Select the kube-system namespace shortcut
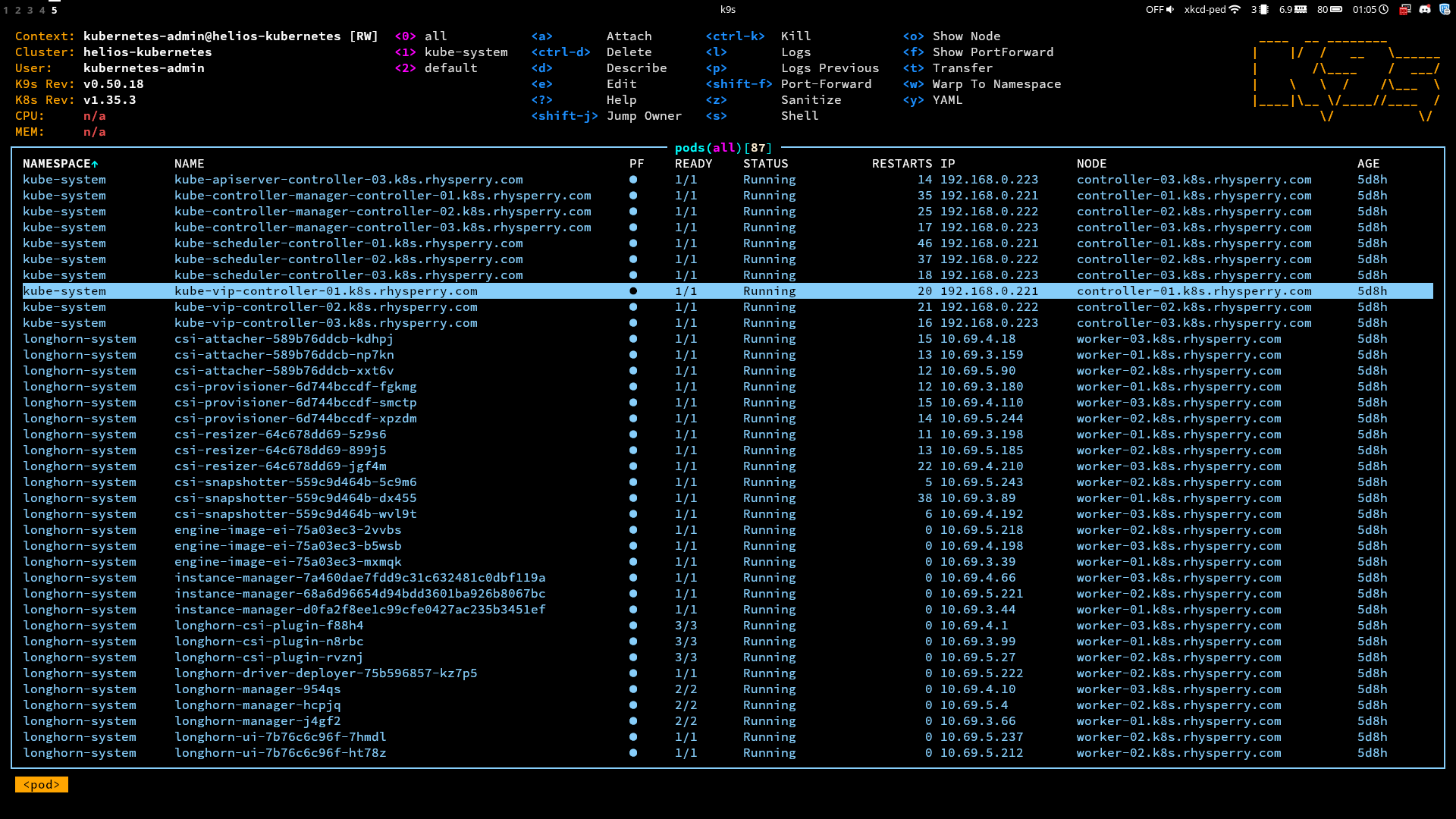Viewport: 1456px width, 819px height. coord(466,52)
